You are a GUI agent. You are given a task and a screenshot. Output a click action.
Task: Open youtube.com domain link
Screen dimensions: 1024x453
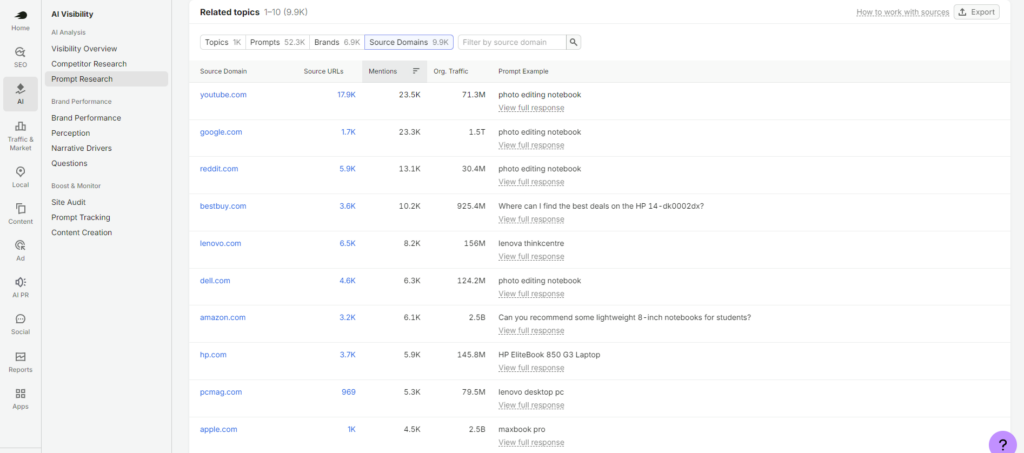[223, 95]
